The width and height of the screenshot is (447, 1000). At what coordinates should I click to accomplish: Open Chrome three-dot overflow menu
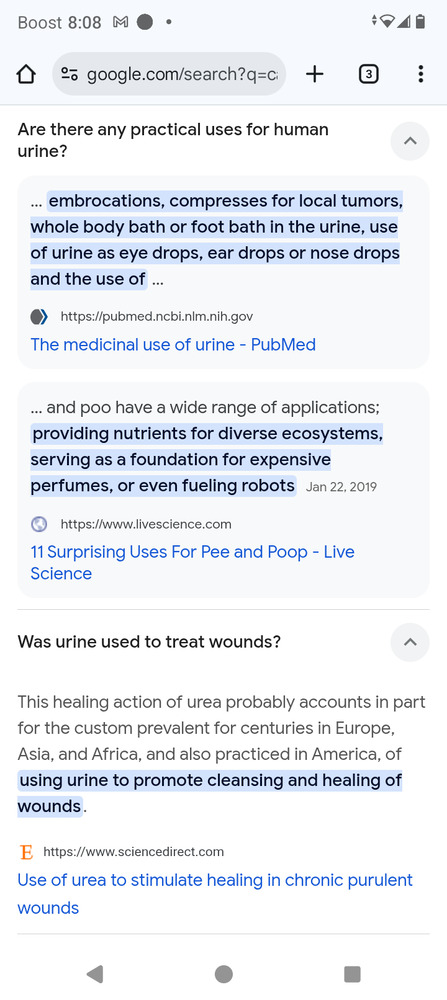(x=420, y=75)
